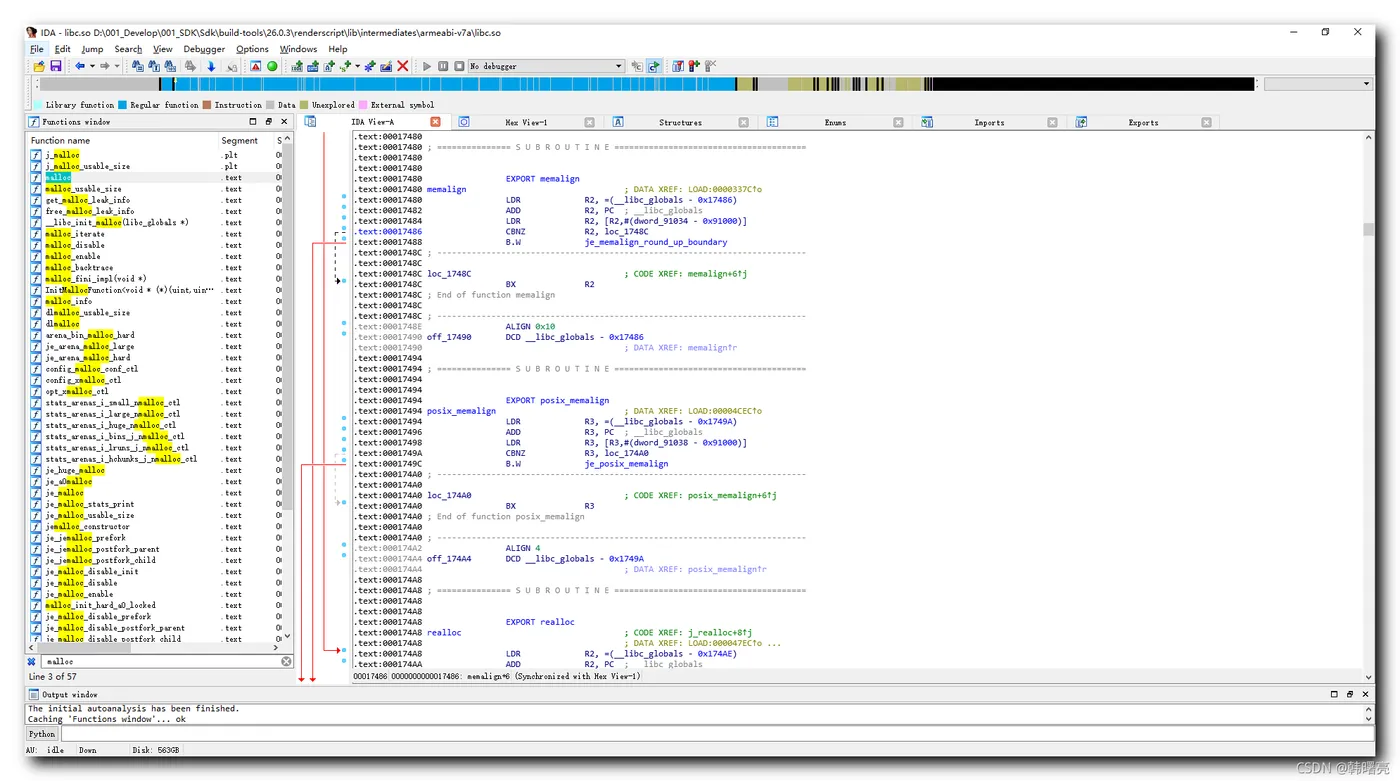Click the Regular function color legend swatch

click(x=122, y=104)
